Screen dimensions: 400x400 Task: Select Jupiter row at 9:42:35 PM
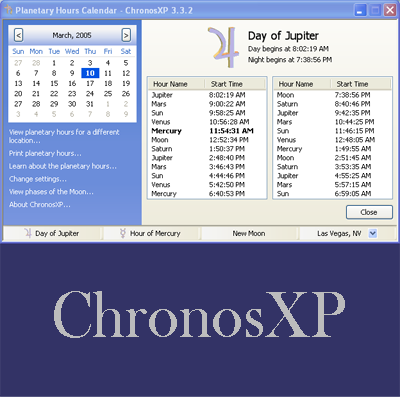pyautogui.click(x=332, y=113)
